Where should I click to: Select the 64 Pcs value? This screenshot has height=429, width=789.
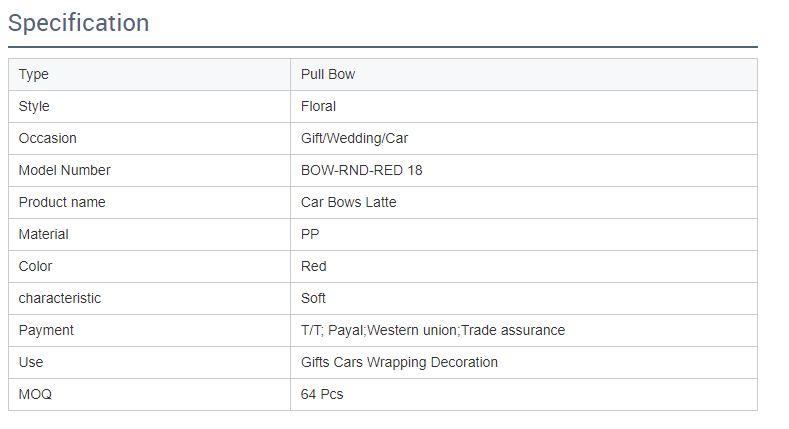tap(322, 394)
